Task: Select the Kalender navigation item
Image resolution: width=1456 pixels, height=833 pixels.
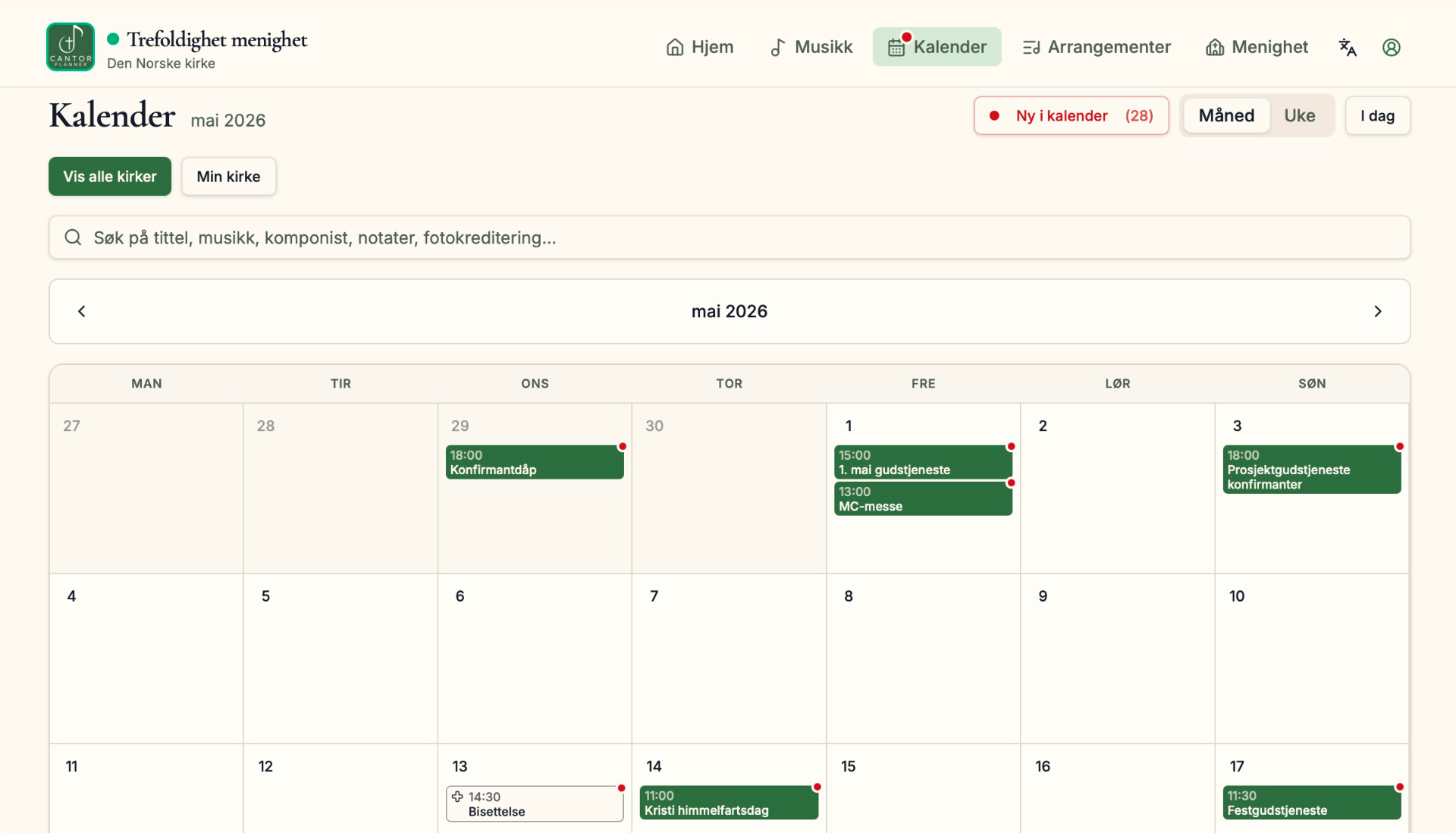Action: click(x=937, y=47)
